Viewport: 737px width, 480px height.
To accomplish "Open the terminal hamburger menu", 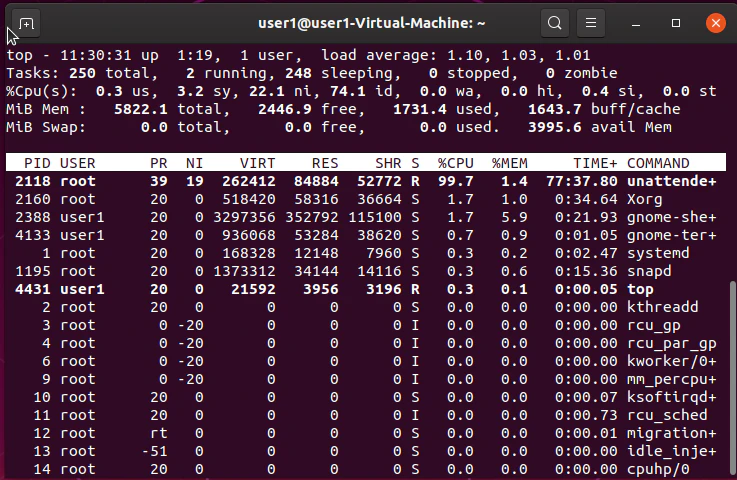I will point(591,23).
